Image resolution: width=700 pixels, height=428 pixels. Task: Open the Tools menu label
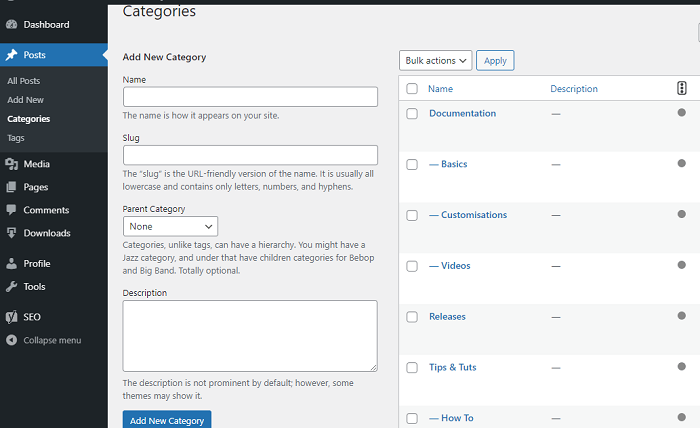click(x=34, y=287)
